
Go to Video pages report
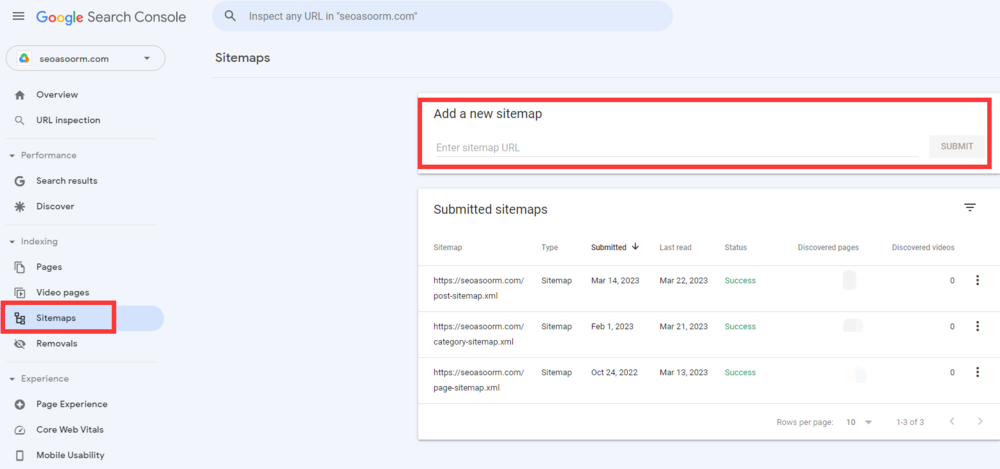[x=62, y=292]
